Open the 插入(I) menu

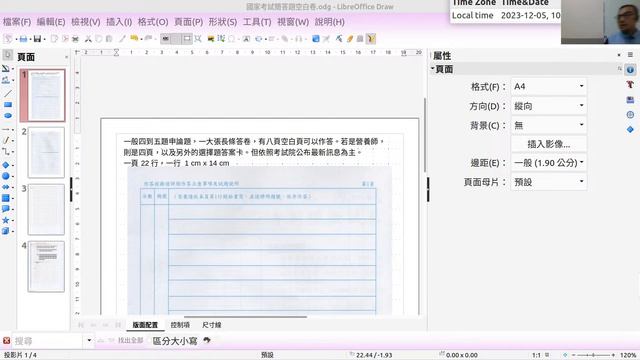click(119, 22)
